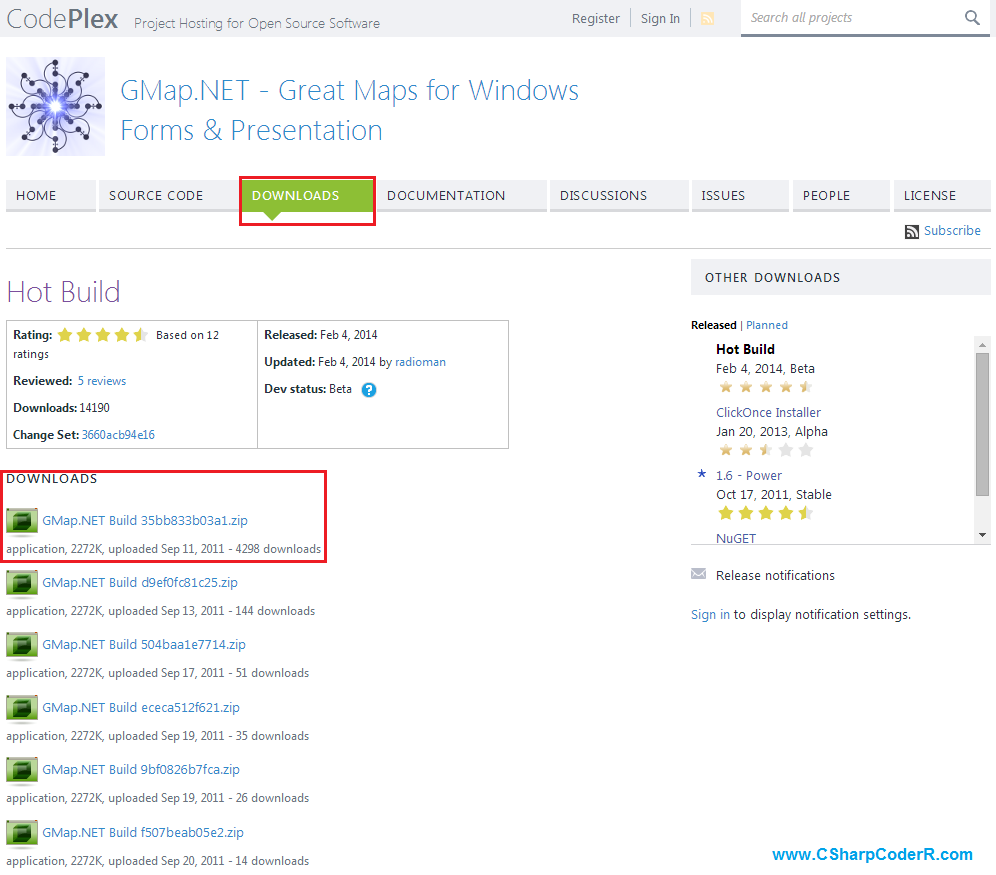The width and height of the screenshot is (996, 875).
Task: Click the CodePlex logo
Action: tap(62, 19)
